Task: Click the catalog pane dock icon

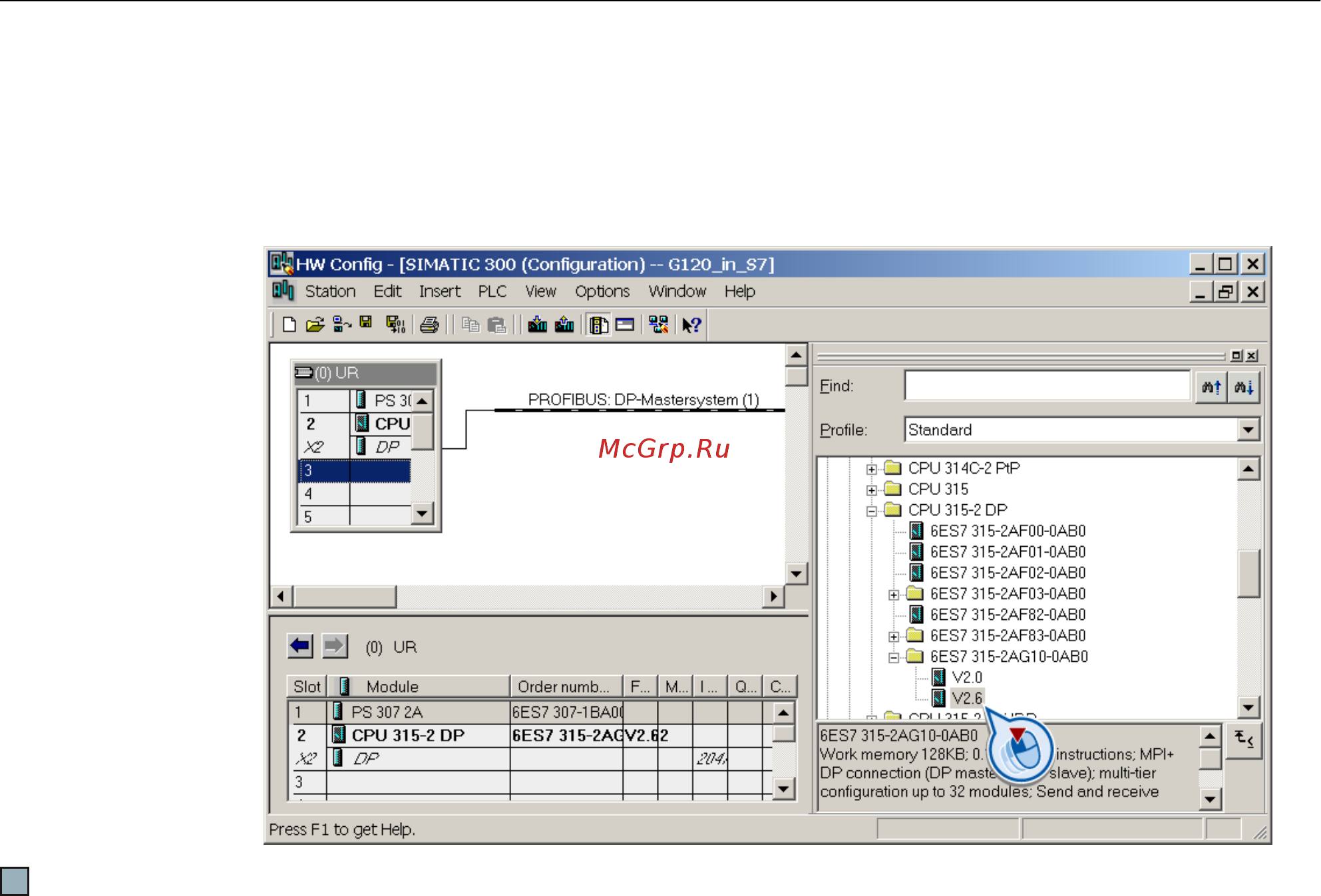Action: click(1236, 356)
